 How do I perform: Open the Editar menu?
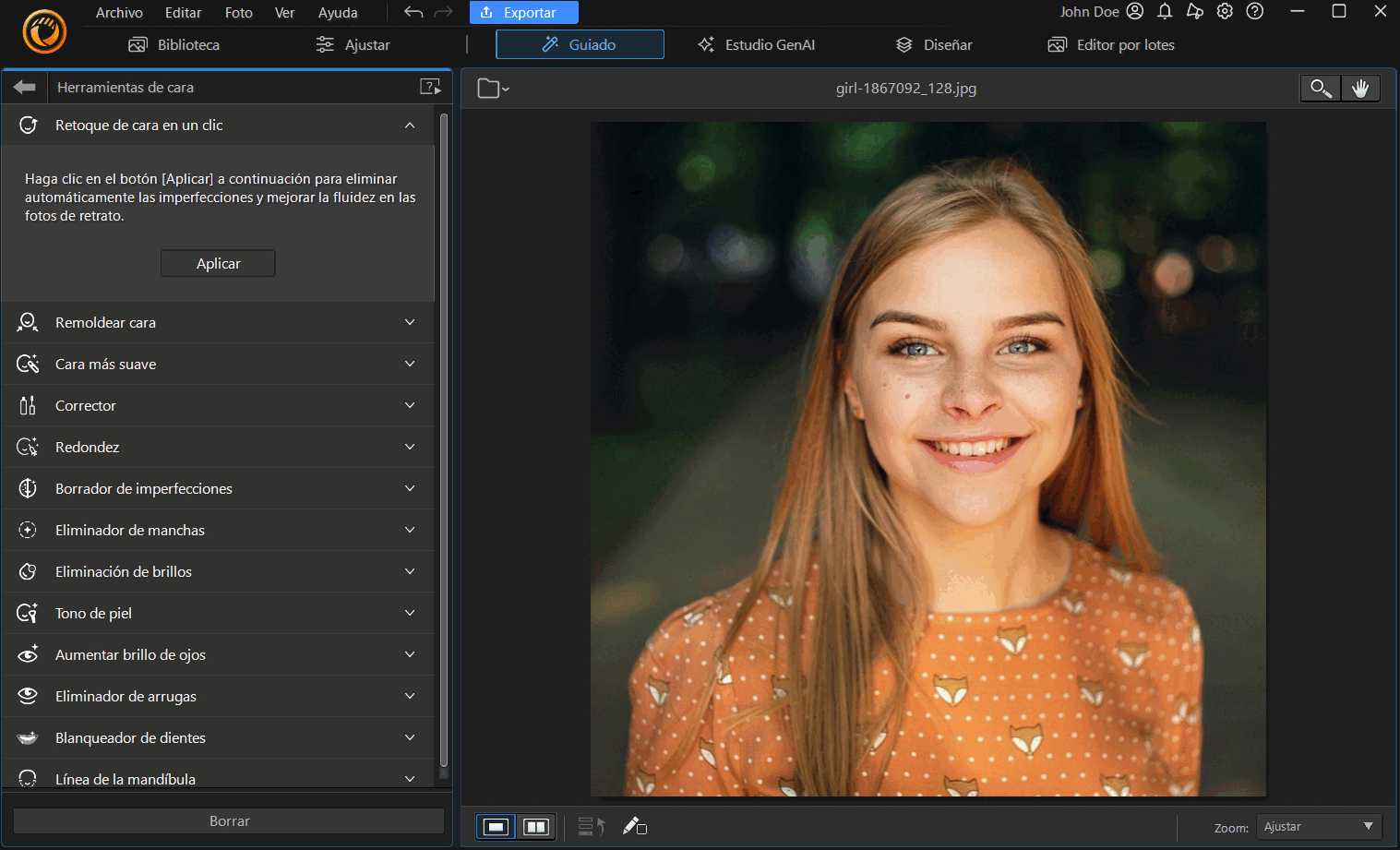(182, 12)
